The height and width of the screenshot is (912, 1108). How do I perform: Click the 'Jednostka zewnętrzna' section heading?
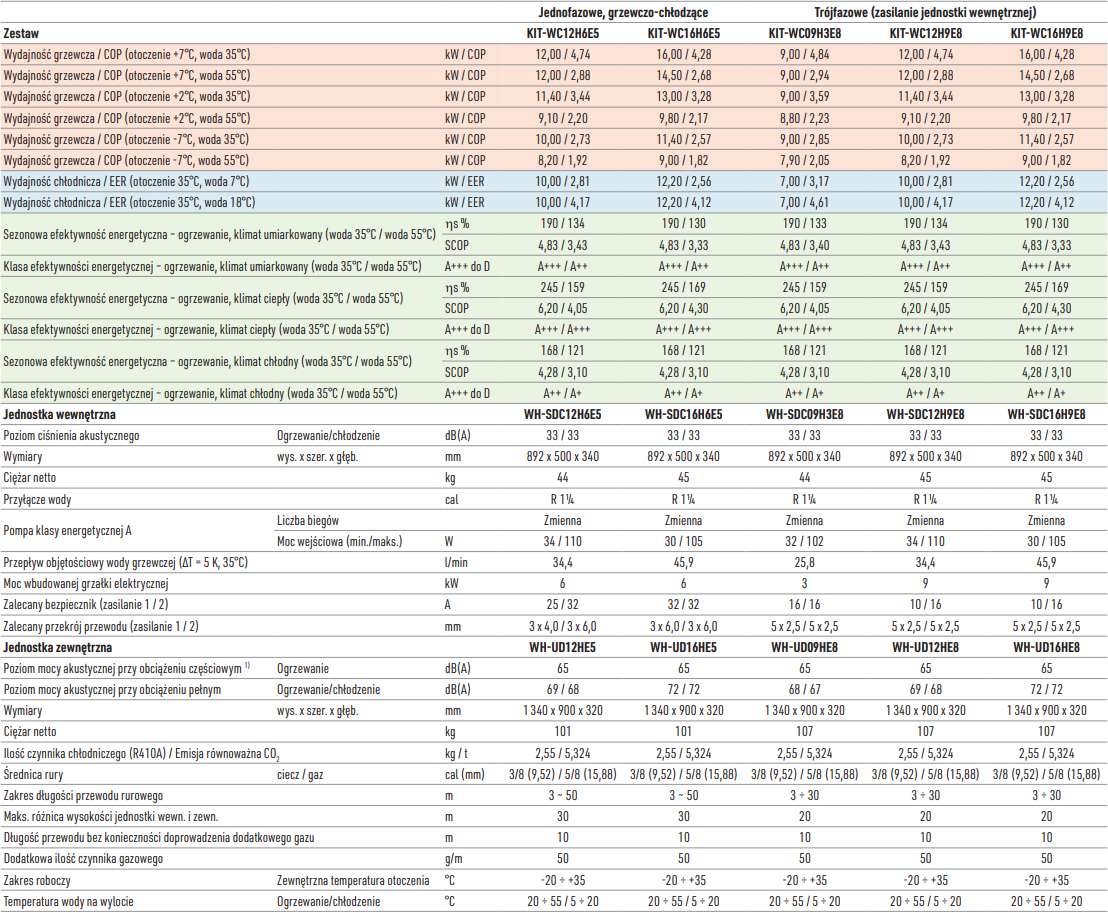57,648
